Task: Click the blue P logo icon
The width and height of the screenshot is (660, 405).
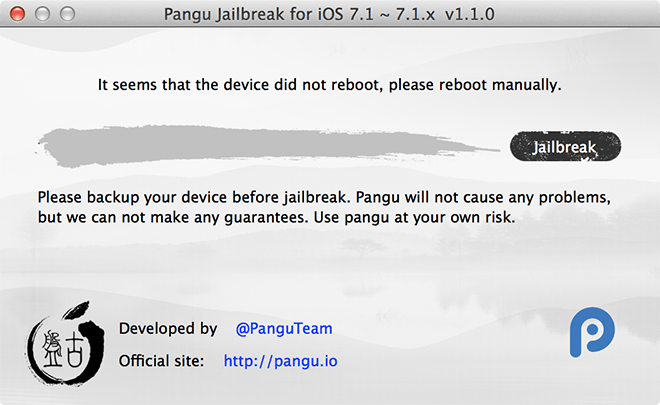Action: [x=592, y=332]
